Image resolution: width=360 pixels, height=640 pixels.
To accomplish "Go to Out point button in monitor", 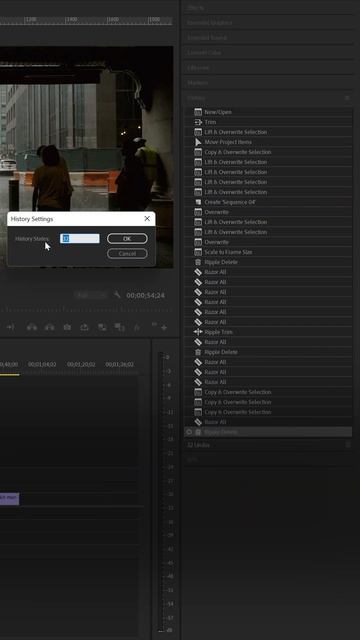I will 10,327.
